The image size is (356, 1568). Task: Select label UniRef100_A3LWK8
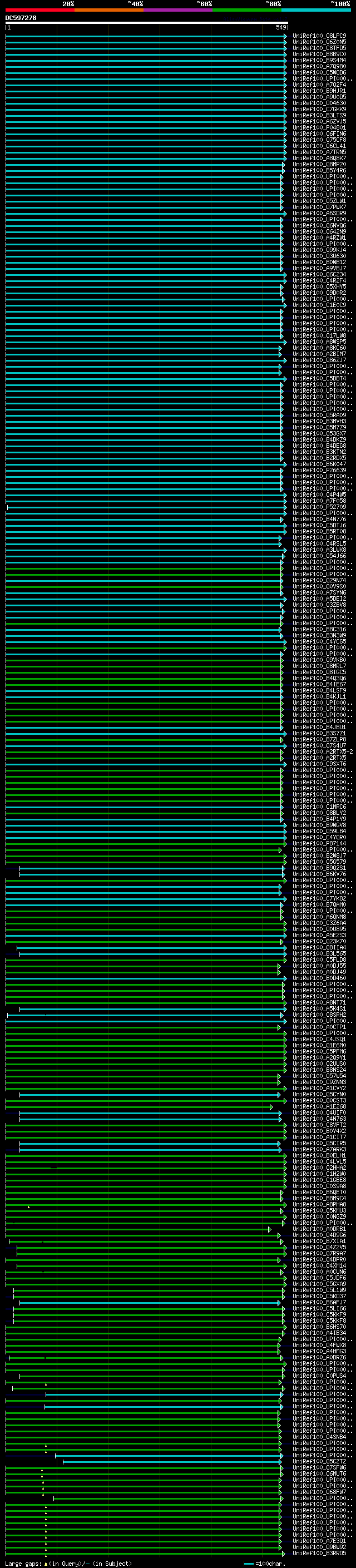pyautogui.click(x=319, y=550)
